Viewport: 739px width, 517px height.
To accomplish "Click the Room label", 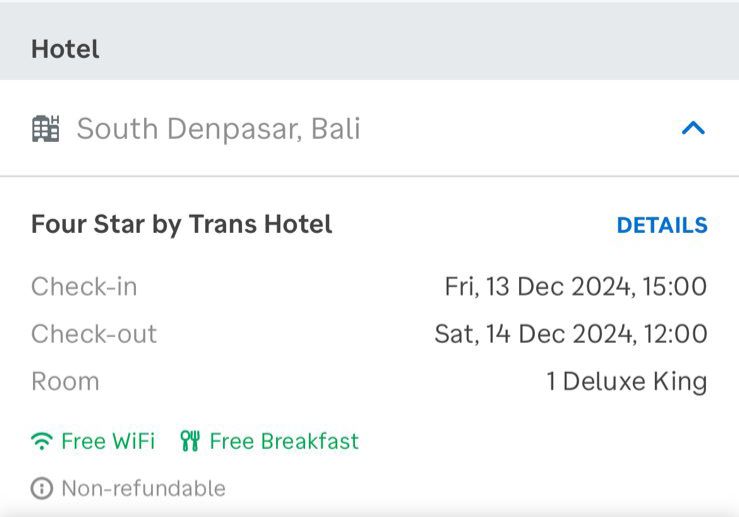I will (x=65, y=381).
